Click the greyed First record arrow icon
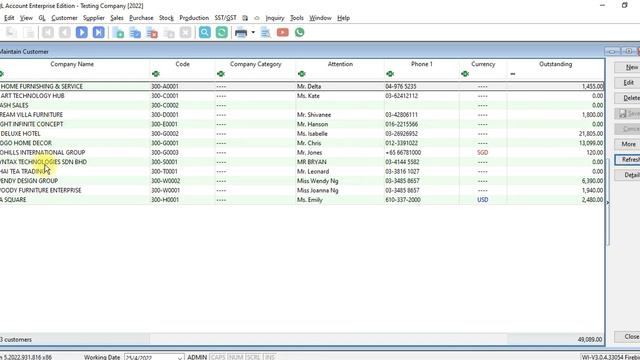 [x=48, y=33]
